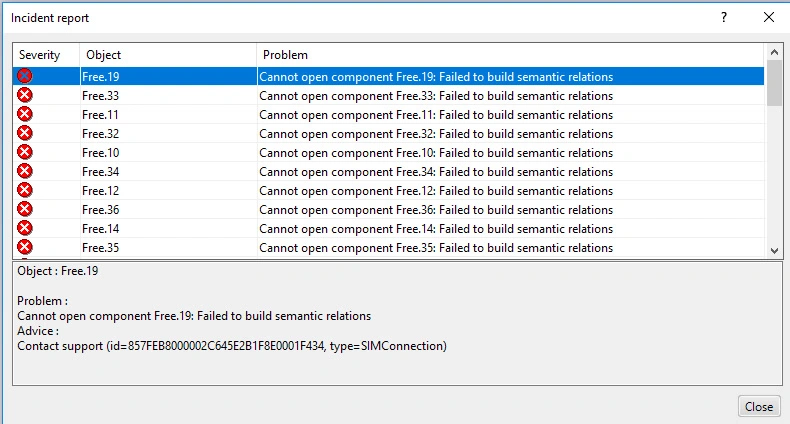Click the question mark help button

724,18
